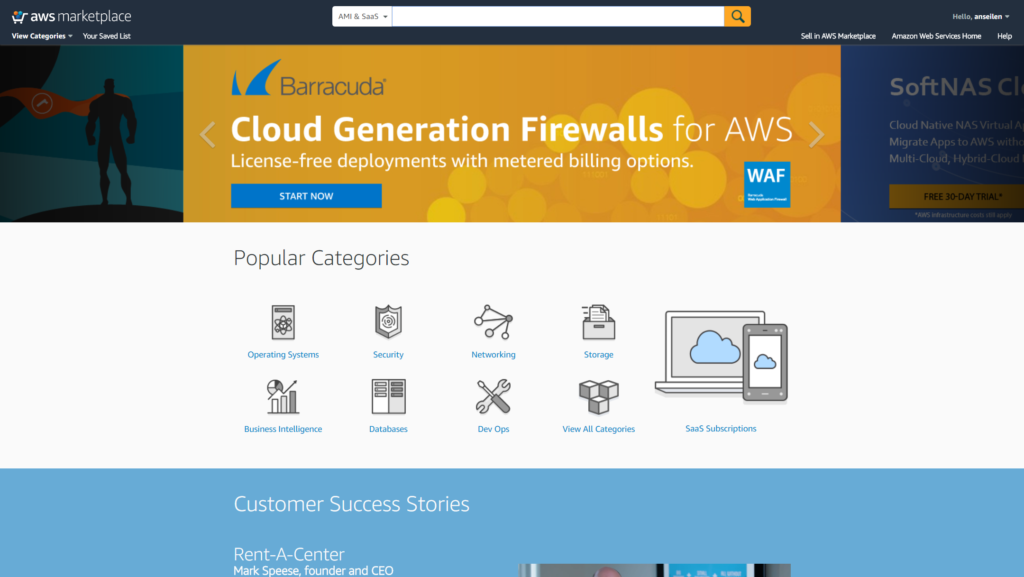Viewport: 1024px width, 577px height.
Task: Open the Help menu item
Action: 1004,36
